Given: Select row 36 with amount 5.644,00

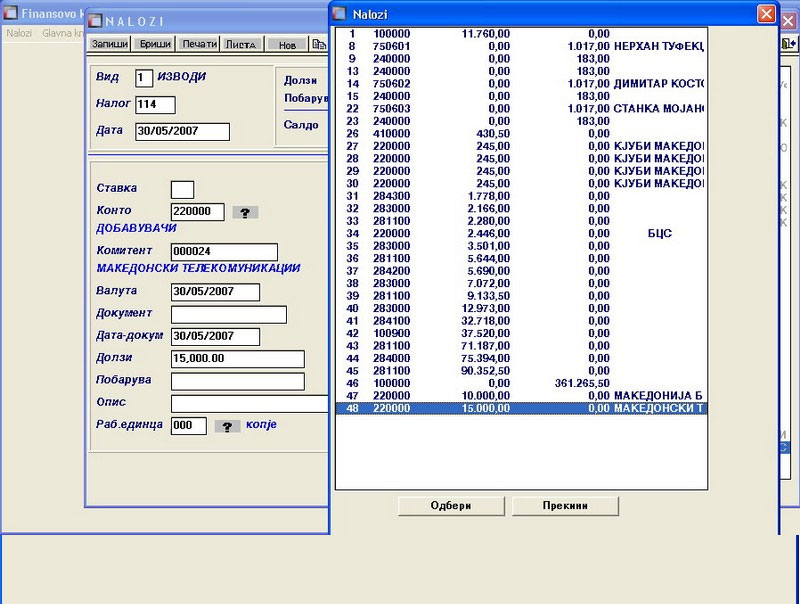Looking at the screenshot, I should [521, 259].
